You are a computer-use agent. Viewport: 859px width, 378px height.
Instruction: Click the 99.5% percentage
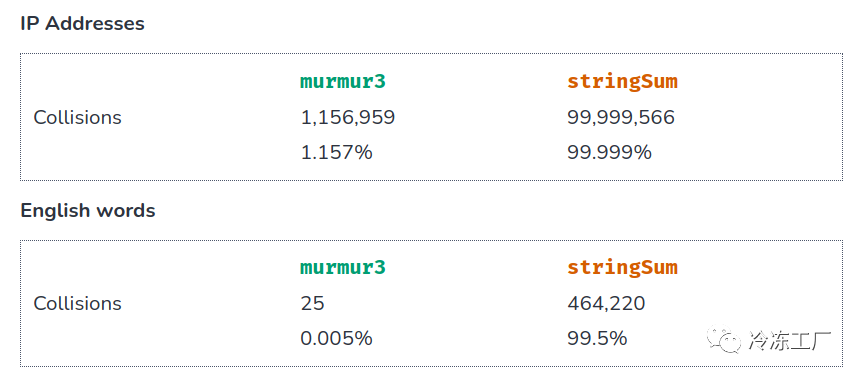(x=597, y=339)
